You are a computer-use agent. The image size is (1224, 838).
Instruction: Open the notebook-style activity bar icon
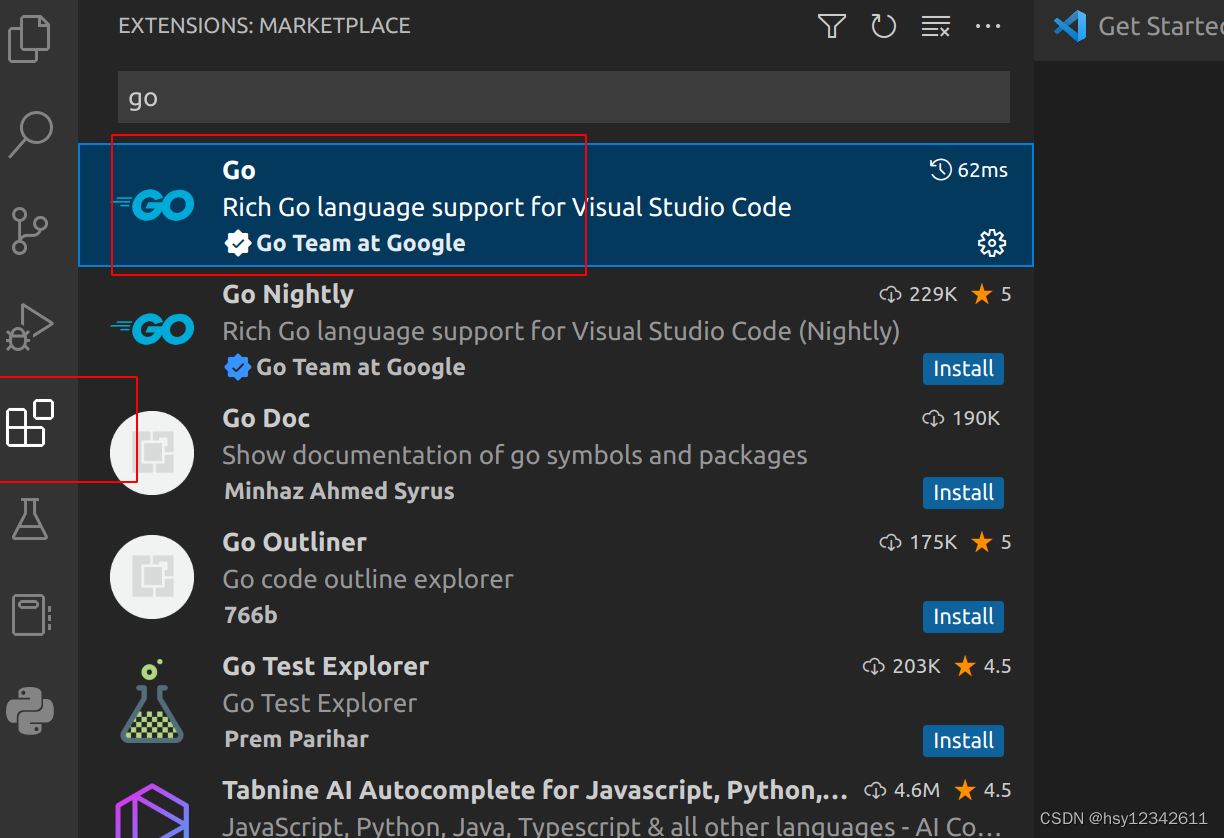point(30,615)
